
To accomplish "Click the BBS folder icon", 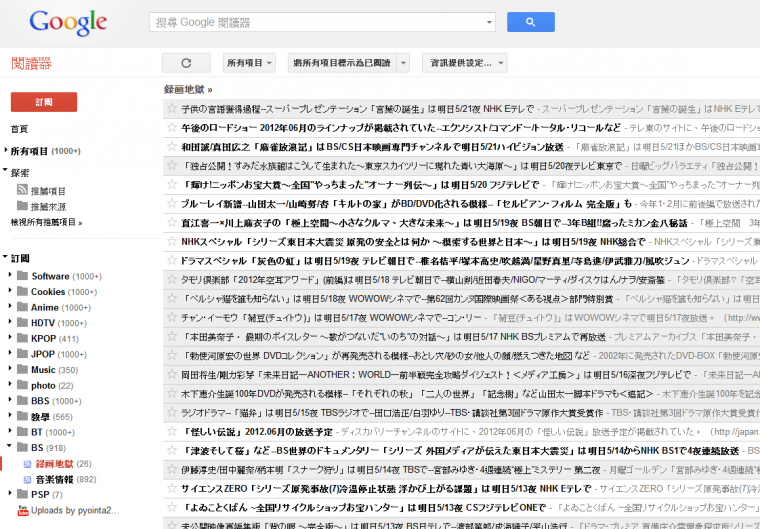I will [22, 401].
